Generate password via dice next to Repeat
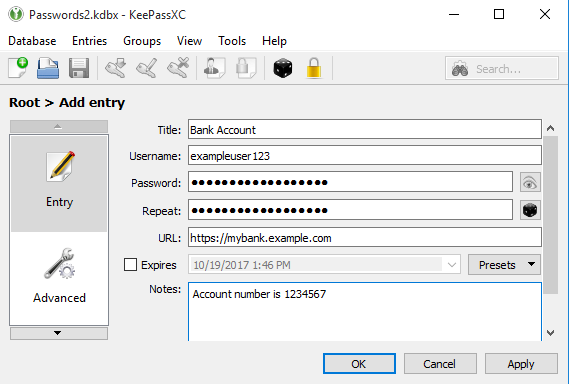Viewport: 569px width, 384px height. click(530, 210)
